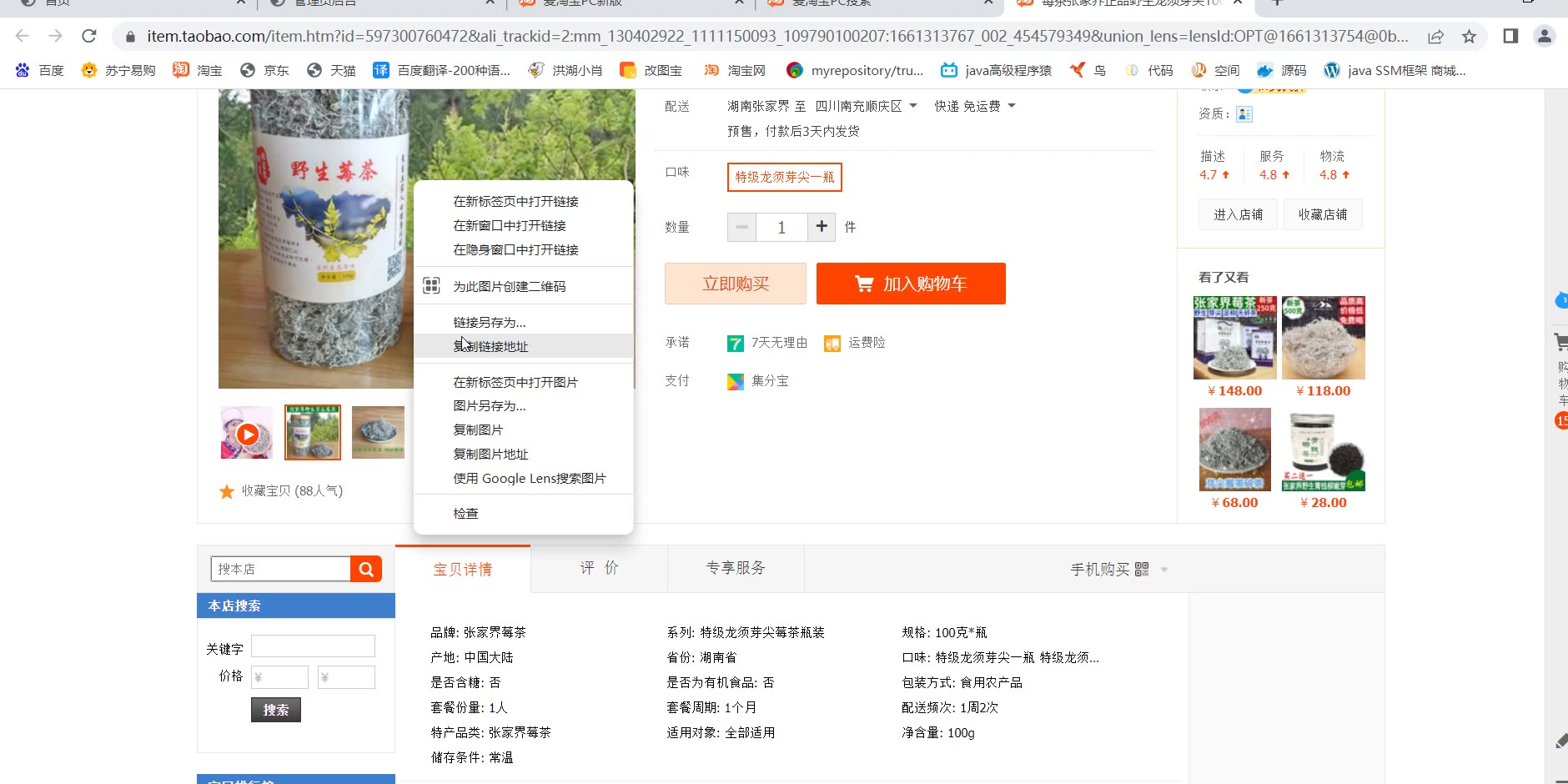
Task: Expand the delivery destination 四川南充顺庆区 dropdown
Action: [x=867, y=106]
